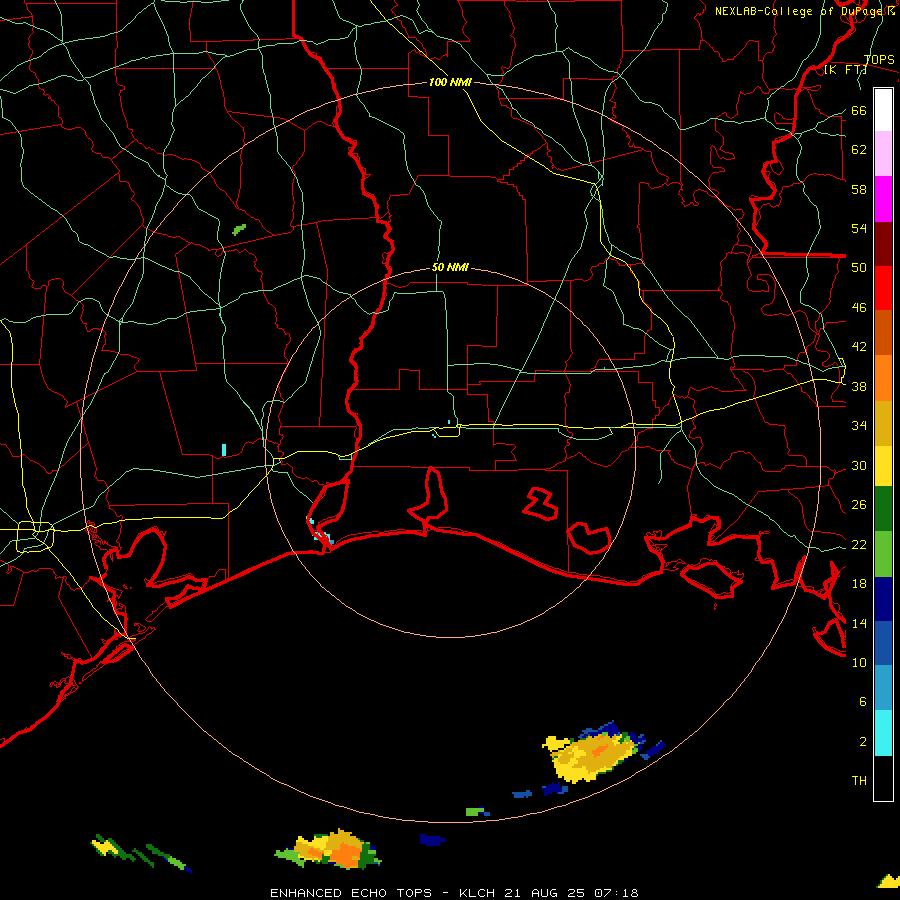Click the yellow-green streak echoes at bottom left
Image resolution: width=900 pixels, height=900 pixels.
pyautogui.click(x=140, y=852)
